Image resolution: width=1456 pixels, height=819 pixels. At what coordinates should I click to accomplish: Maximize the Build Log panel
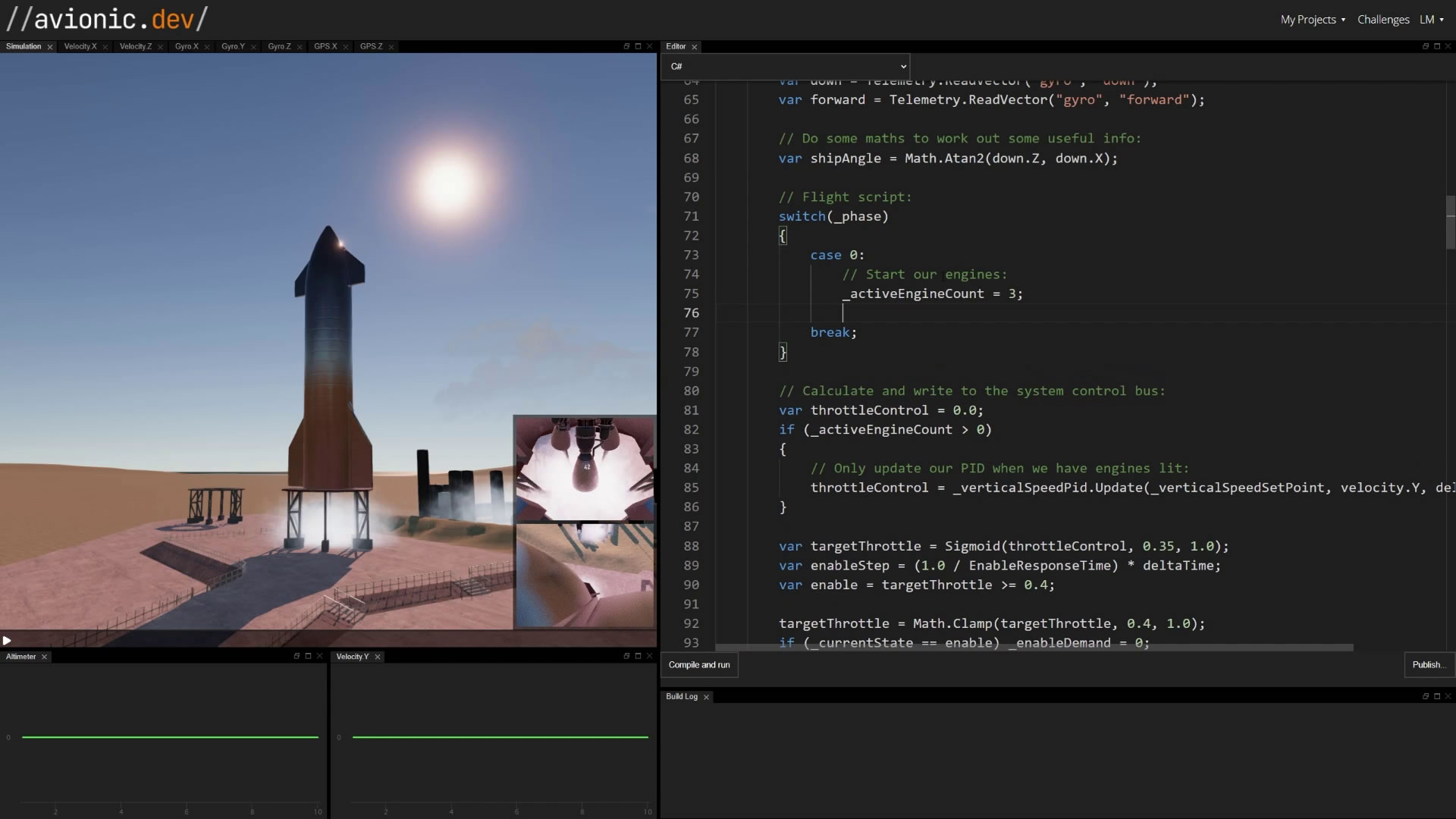click(1436, 696)
